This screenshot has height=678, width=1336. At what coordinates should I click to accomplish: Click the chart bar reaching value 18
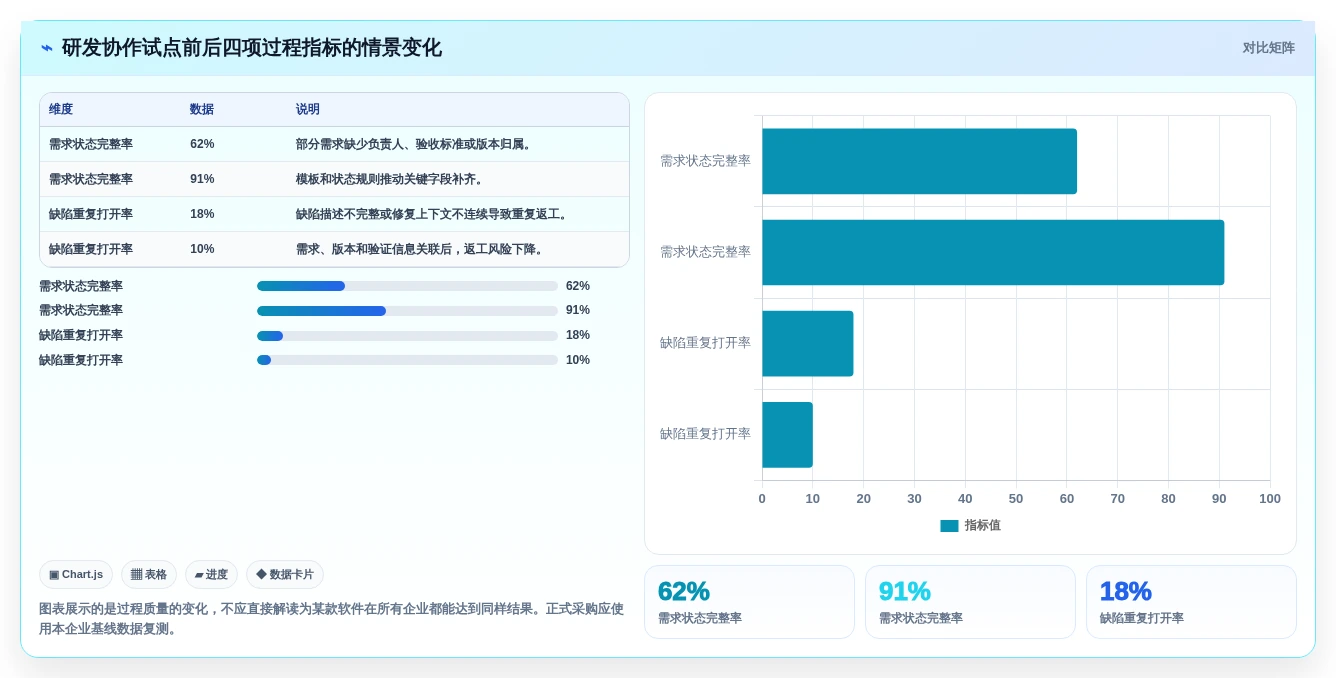808,343
